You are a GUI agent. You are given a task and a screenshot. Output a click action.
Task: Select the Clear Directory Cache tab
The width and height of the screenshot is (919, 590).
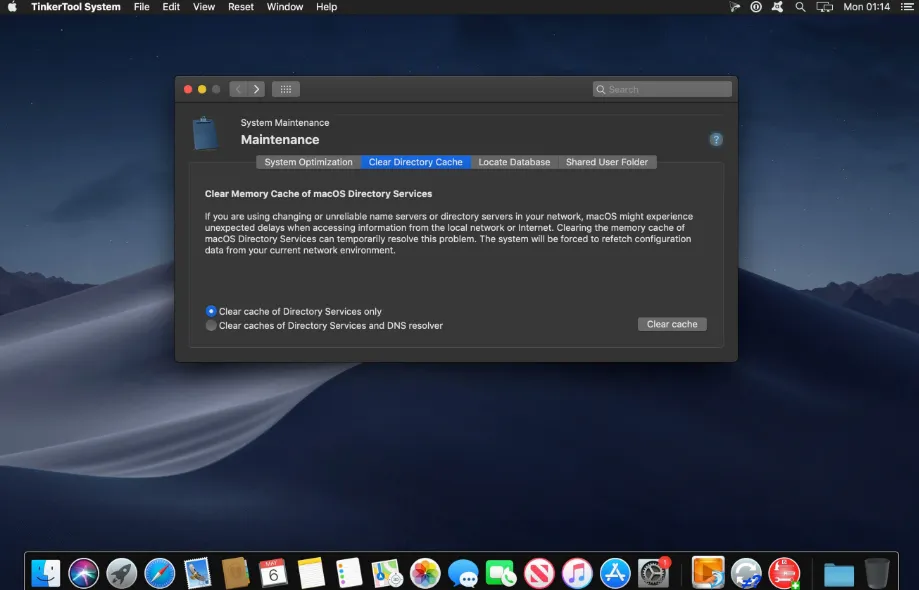point(416,162)
